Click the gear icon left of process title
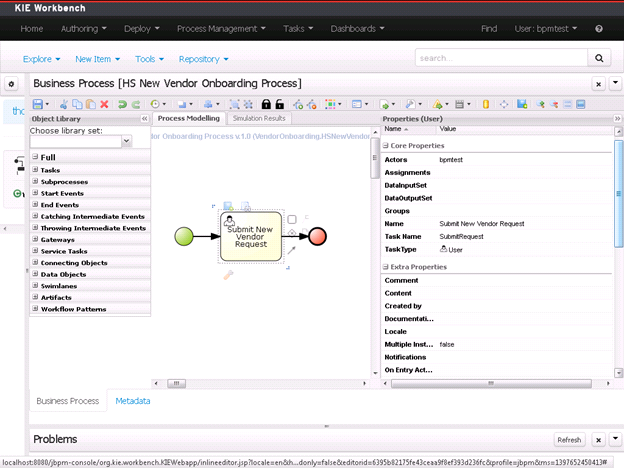 coord(11,84)
